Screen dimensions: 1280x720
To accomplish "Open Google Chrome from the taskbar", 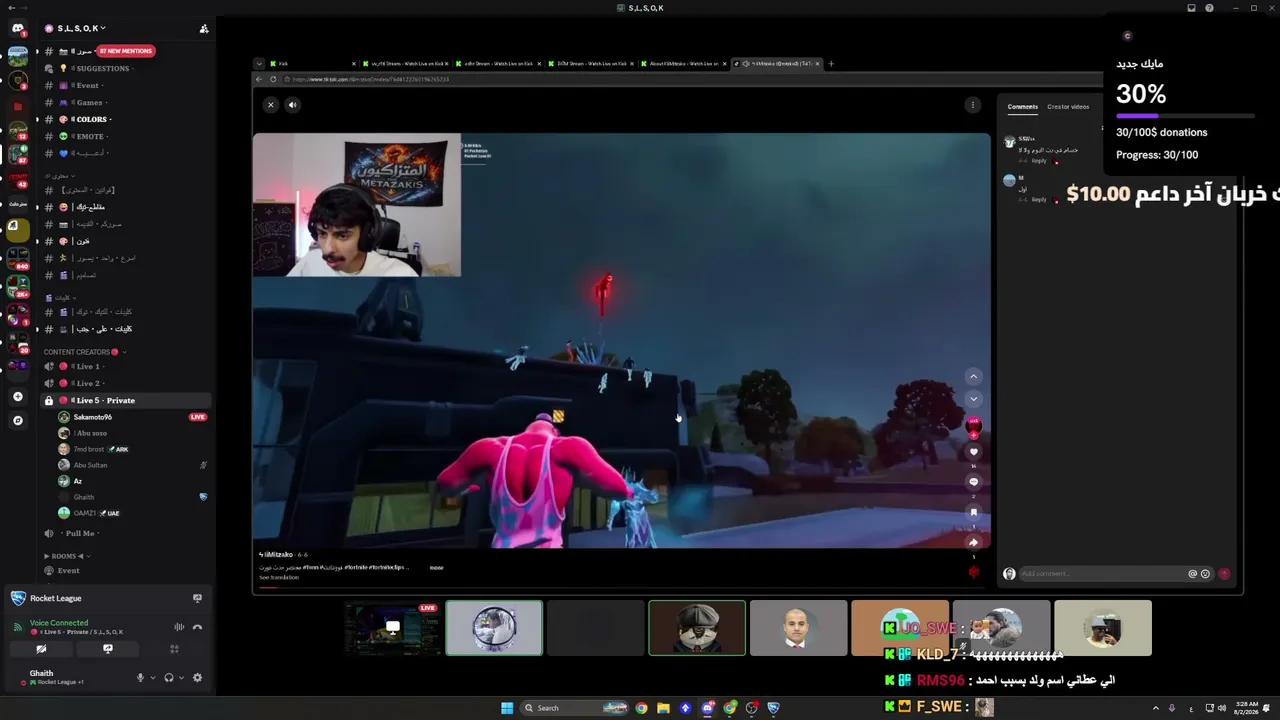I will [641, 708].
